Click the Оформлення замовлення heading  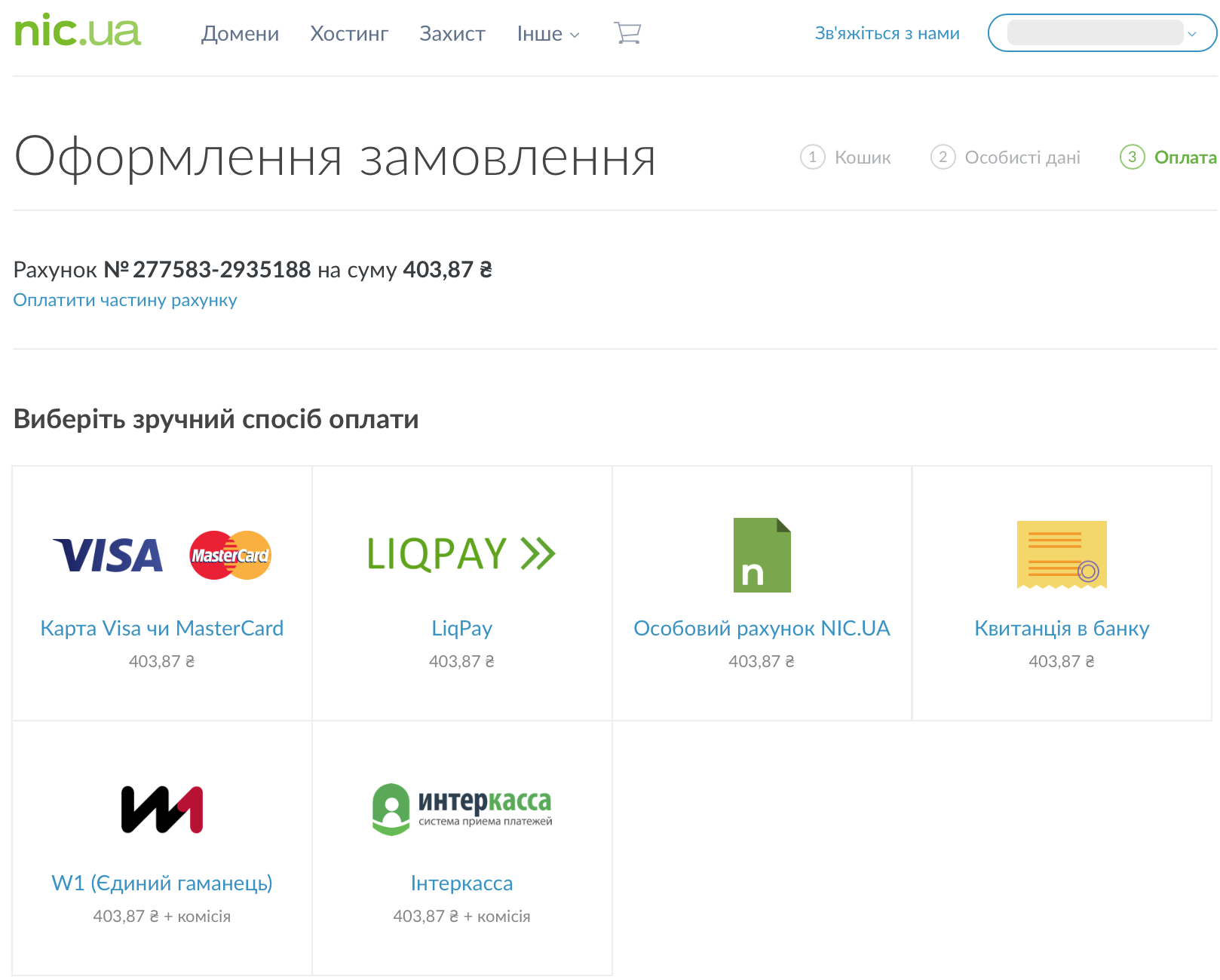[335, 158]
